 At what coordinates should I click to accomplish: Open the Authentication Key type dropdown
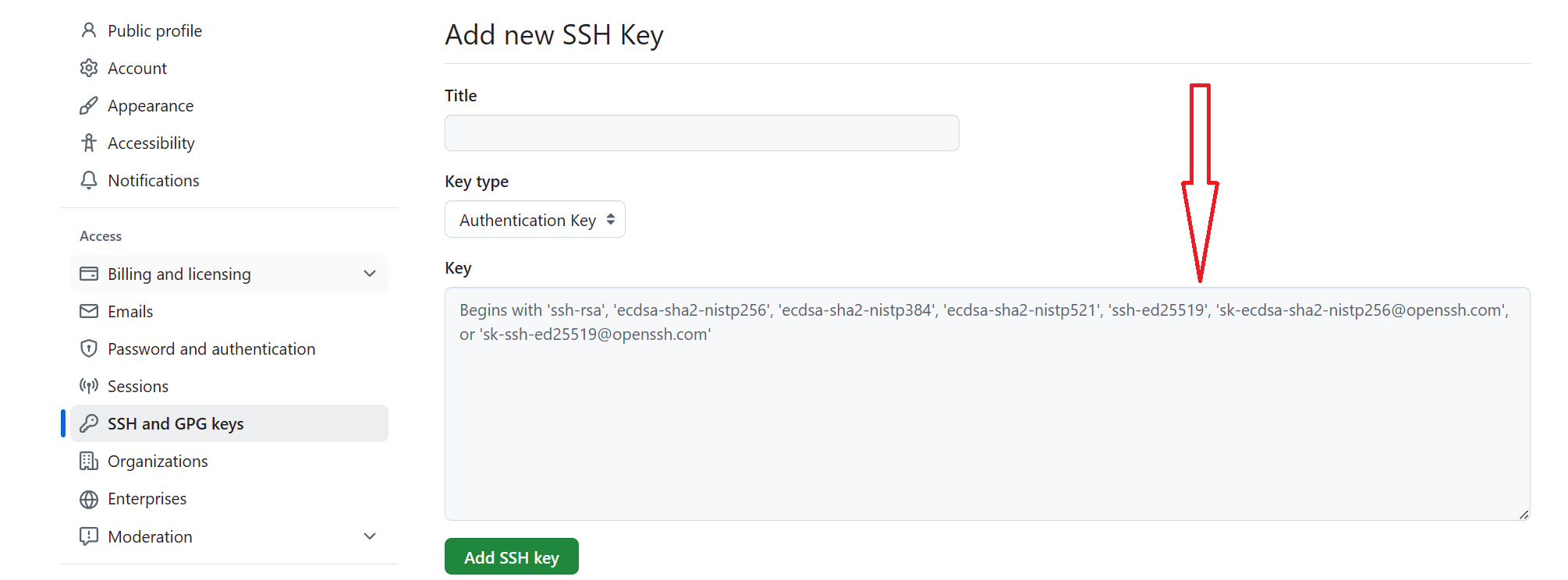[535, 220]
